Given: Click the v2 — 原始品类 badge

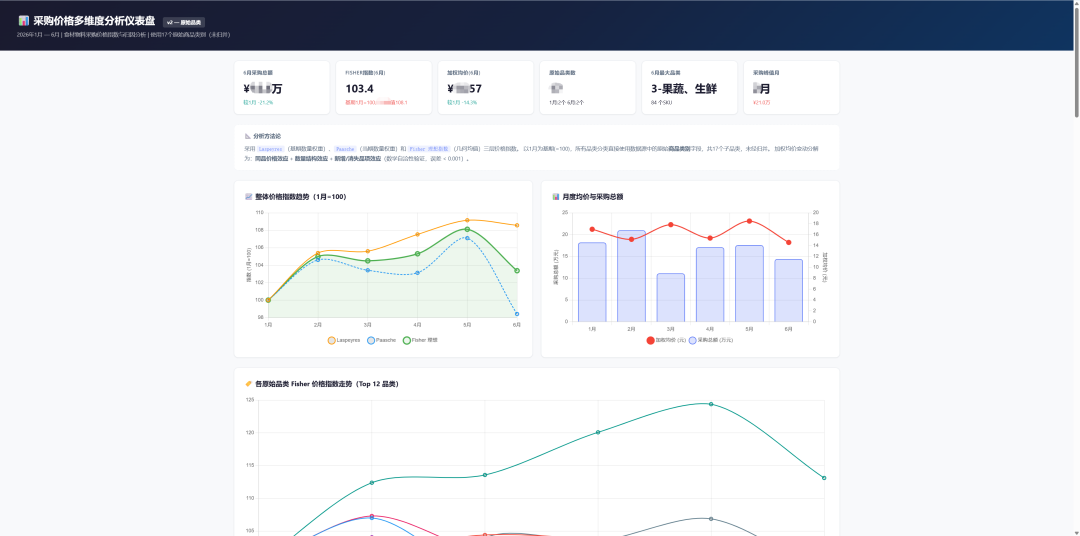Looking at the screenshot, I should [x=184, y=23].
